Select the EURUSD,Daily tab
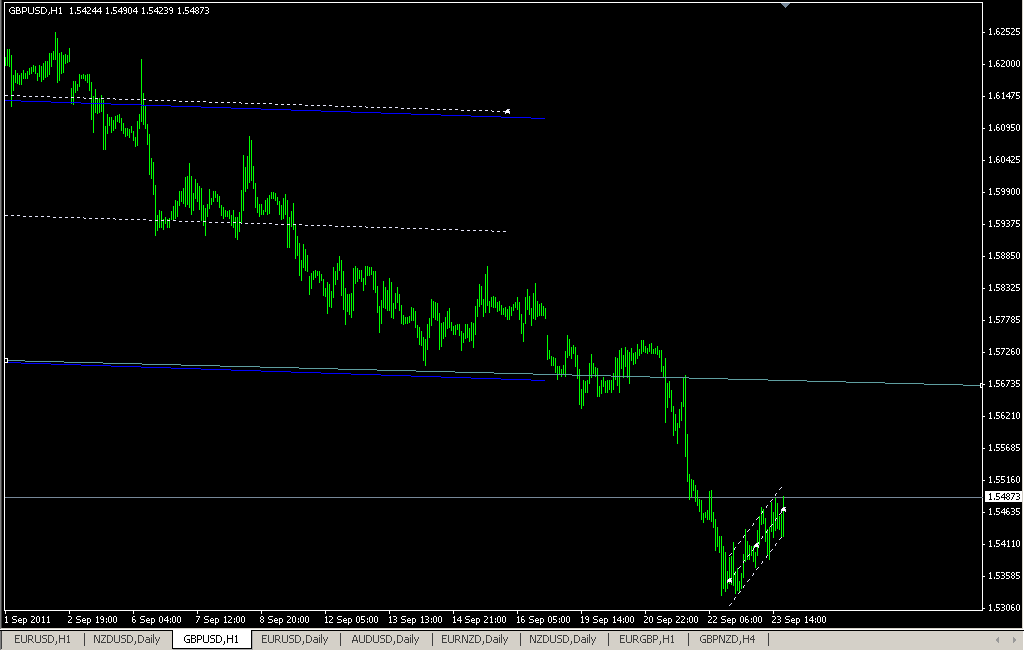Screen dimensions: 1024x650 click(293, 639)
